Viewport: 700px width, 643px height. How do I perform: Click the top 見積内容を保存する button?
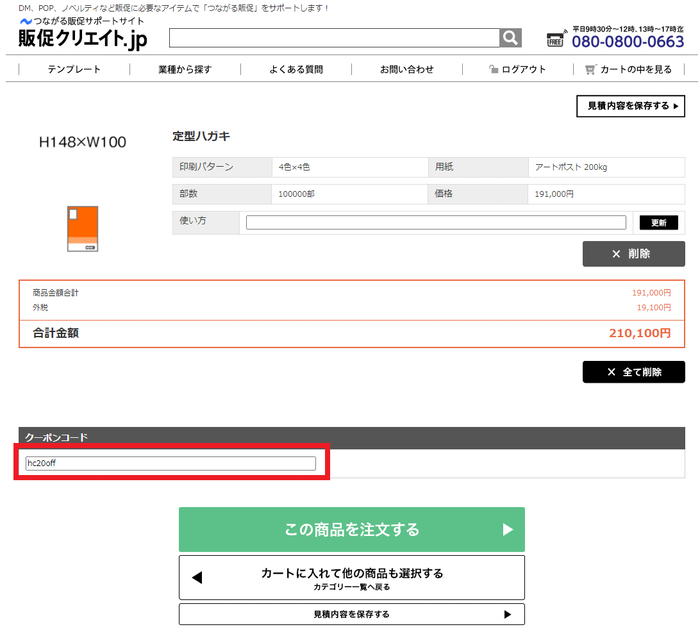click(630, 106)
